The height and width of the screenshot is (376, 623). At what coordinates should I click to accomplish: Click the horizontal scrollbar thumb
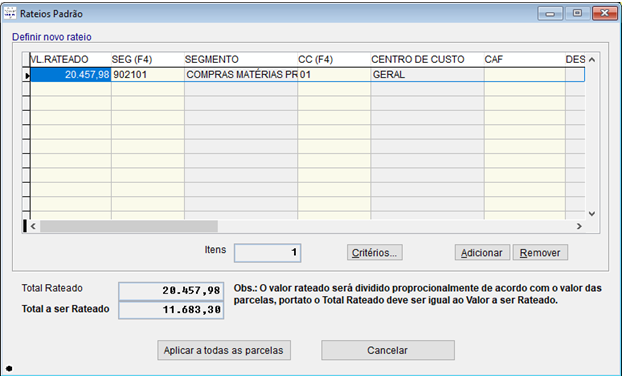(129, 226)
